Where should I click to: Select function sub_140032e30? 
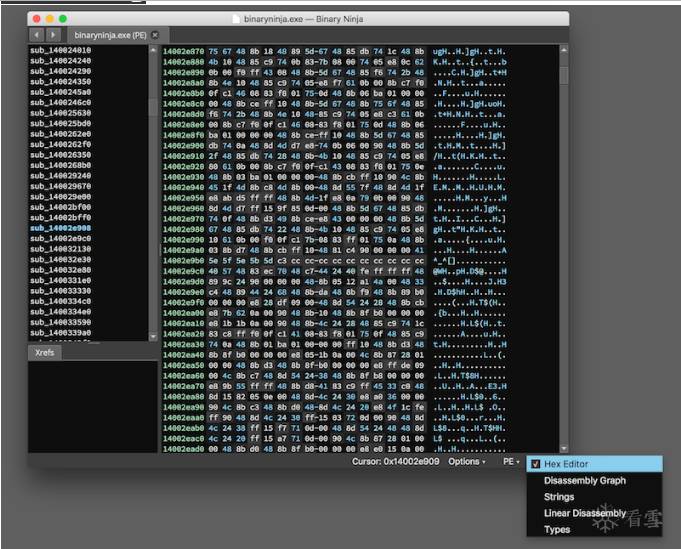pyautogui.click(x=60, y=259)
